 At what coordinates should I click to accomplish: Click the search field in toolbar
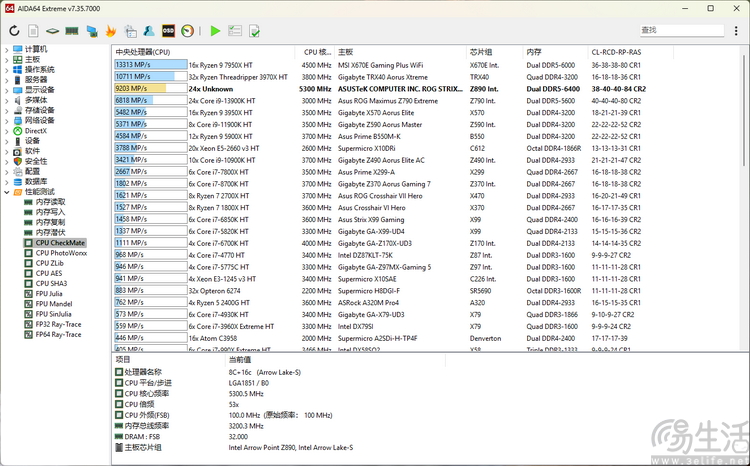point(682,30)
